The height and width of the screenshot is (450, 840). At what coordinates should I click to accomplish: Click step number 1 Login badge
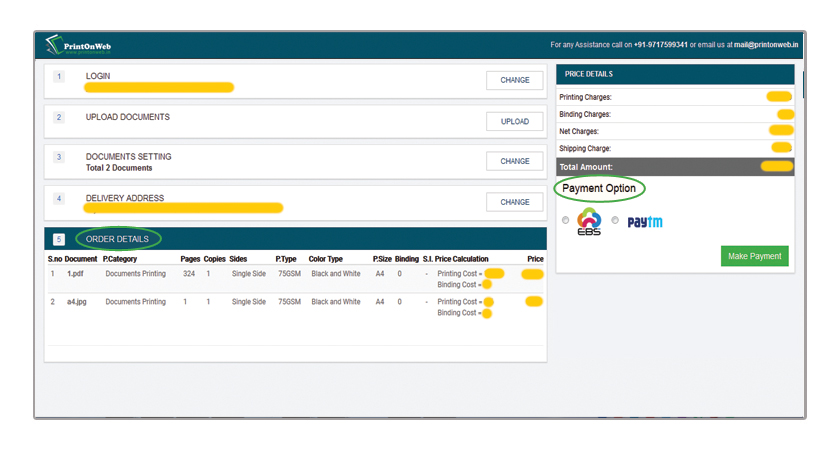pos(59,77)
